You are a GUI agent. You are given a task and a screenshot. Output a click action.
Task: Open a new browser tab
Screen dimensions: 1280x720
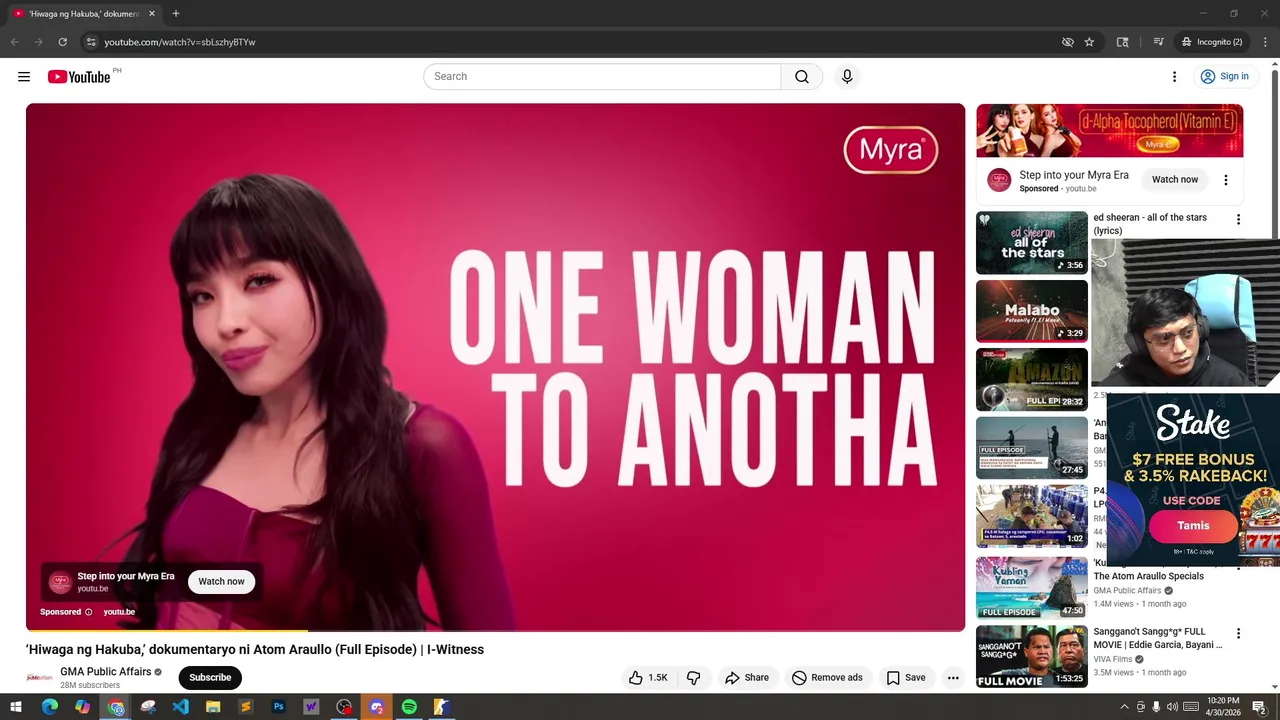pyautogui.click(x=176, y=14)
